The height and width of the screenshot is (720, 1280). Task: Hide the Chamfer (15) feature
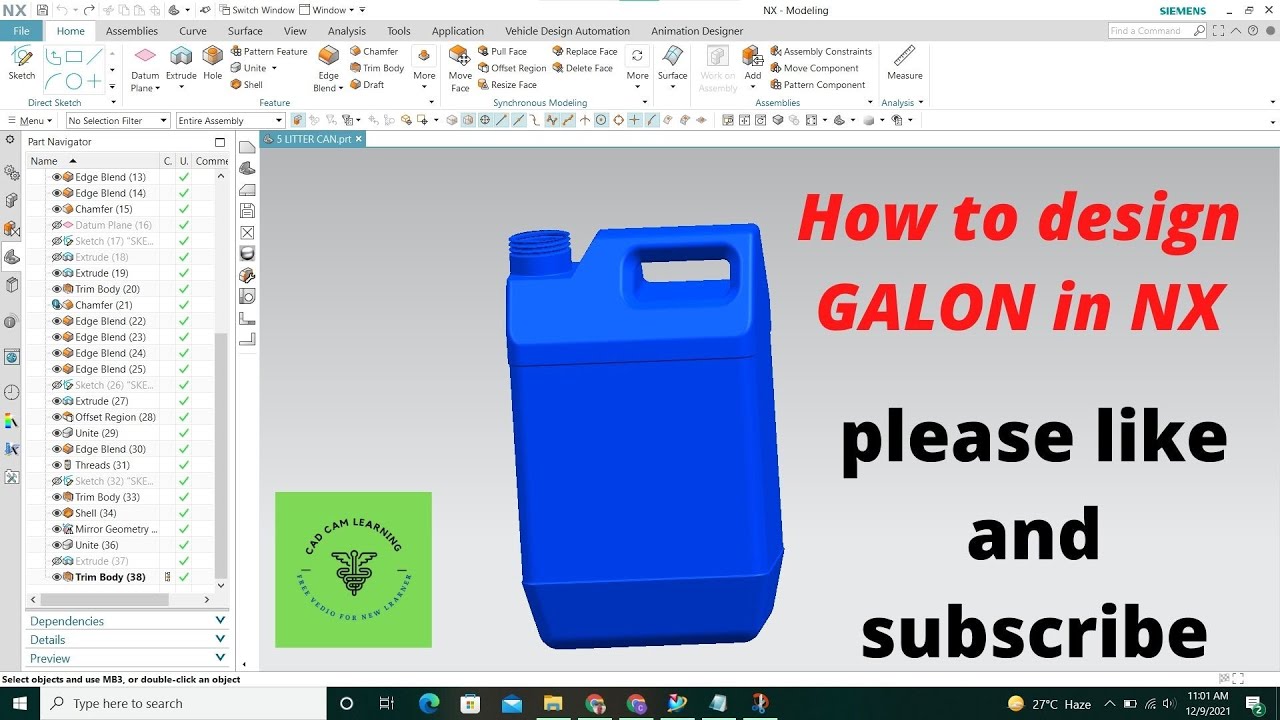pyautogui.click(x=56, y=209)
